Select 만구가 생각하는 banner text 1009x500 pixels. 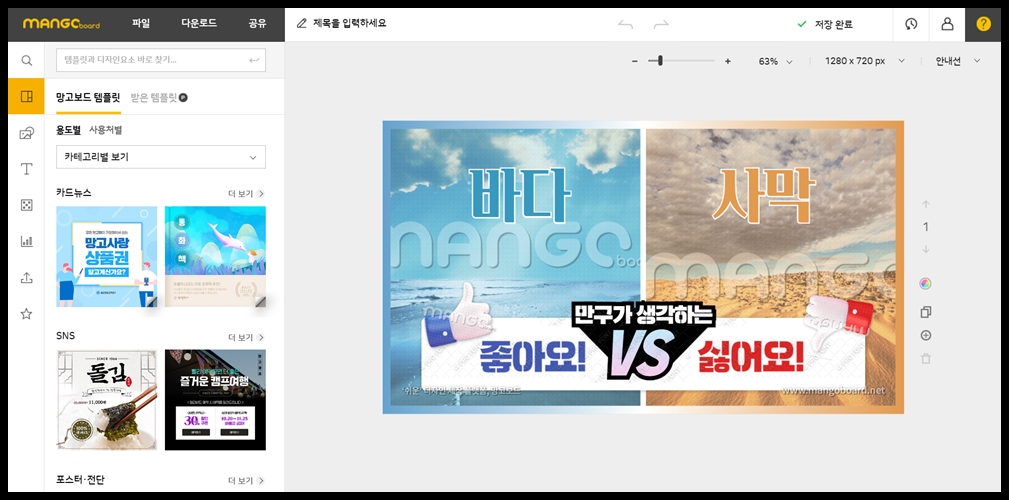click(642, 313)
